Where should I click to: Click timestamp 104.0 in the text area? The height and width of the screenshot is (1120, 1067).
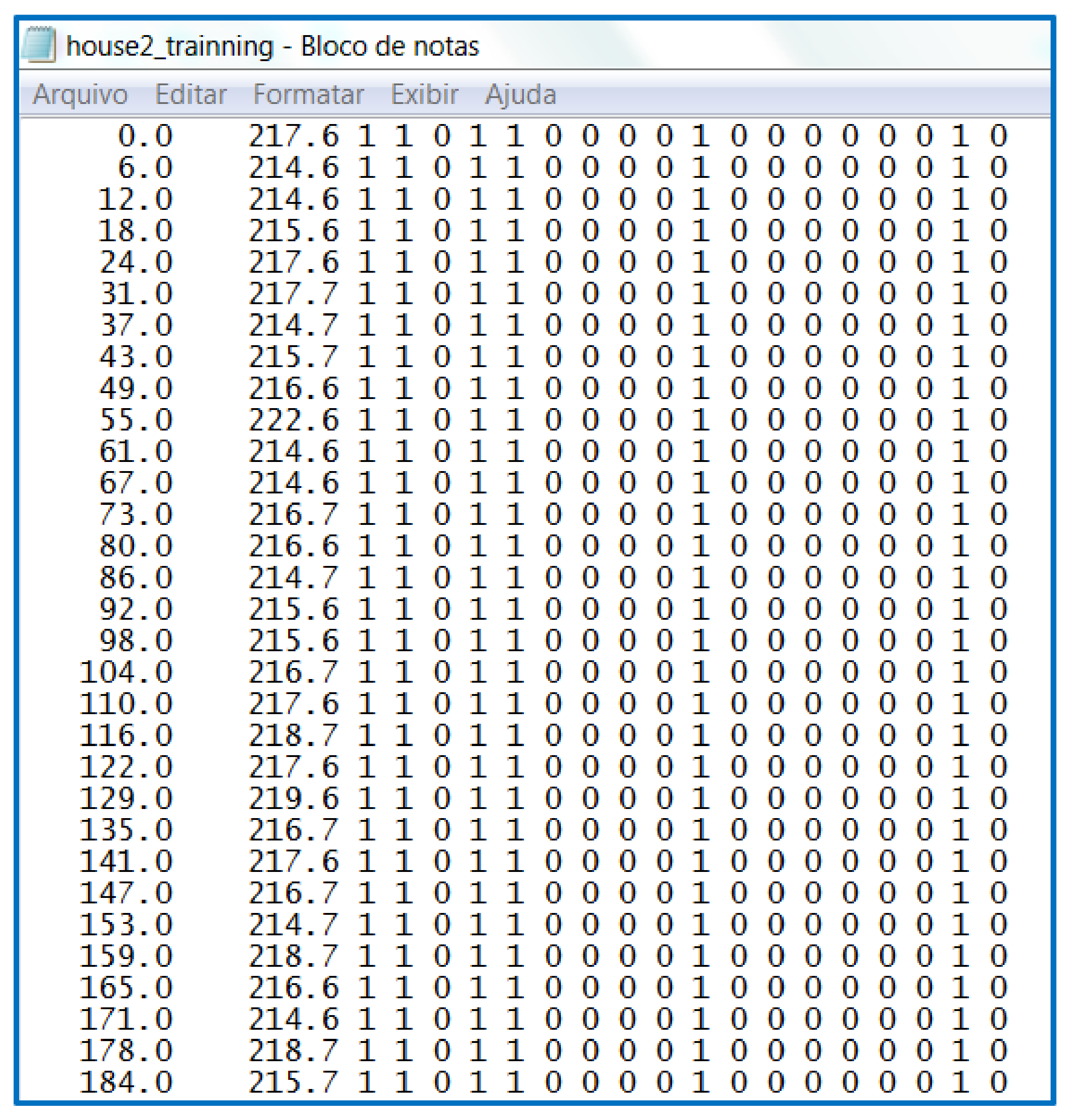pos(126,672)
